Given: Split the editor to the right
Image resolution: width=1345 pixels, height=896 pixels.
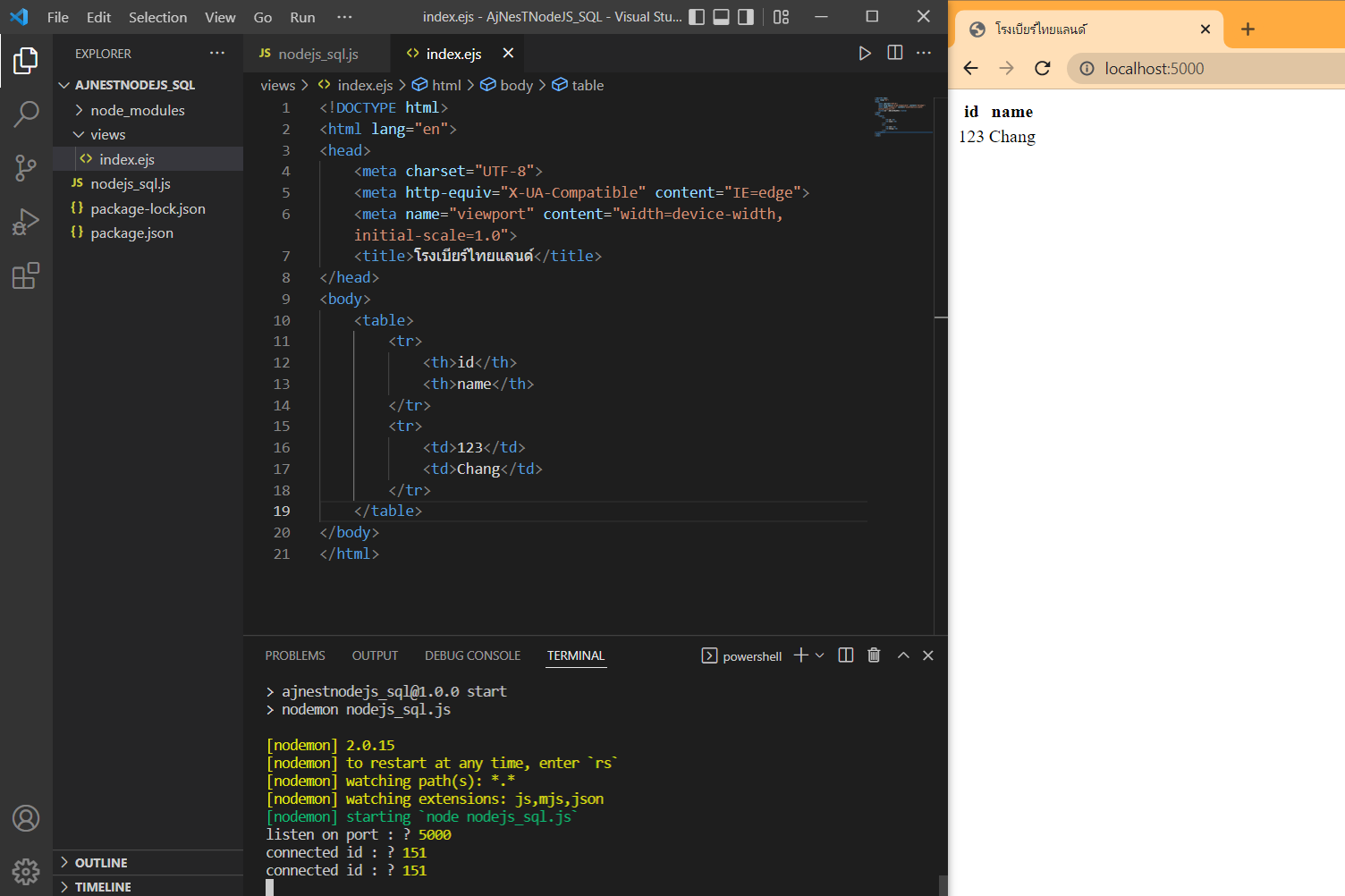Looking at the screenshot, I should tap(894, 54).
